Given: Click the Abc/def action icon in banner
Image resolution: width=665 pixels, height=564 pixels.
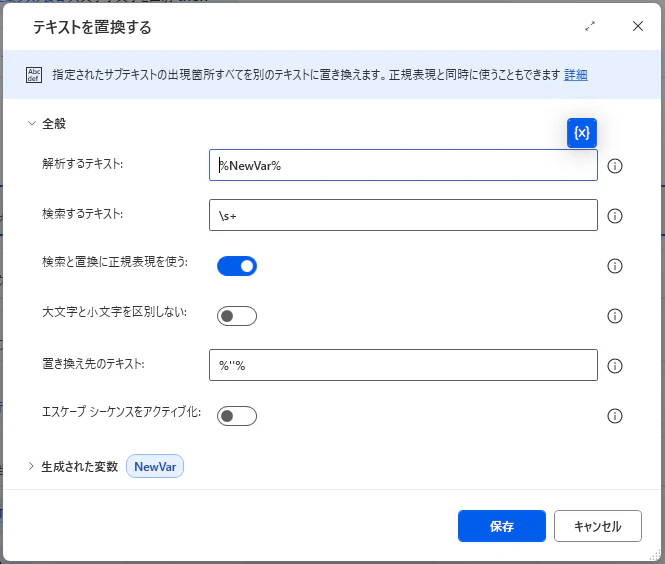Looking at the screenshot, I should tap(34, 75).
